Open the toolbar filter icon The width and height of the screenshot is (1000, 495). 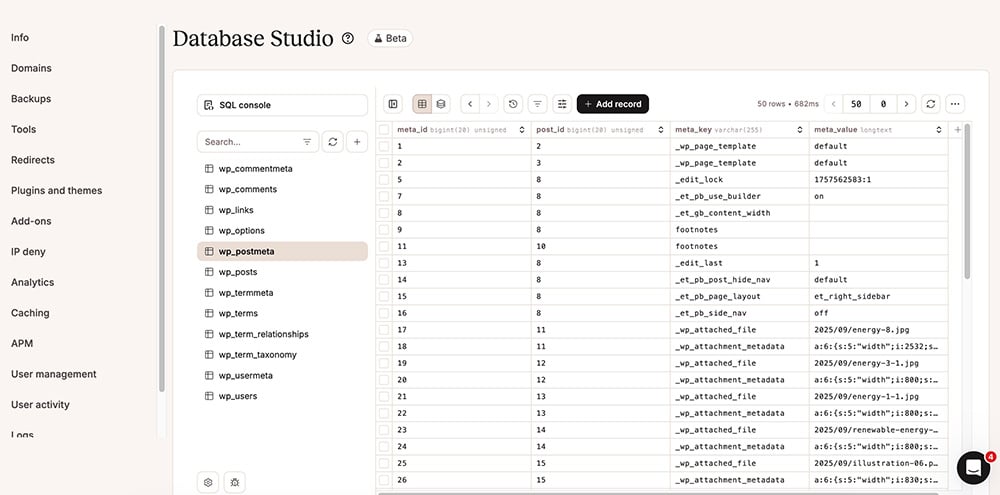pyautogui.click(x=538, y=104)
